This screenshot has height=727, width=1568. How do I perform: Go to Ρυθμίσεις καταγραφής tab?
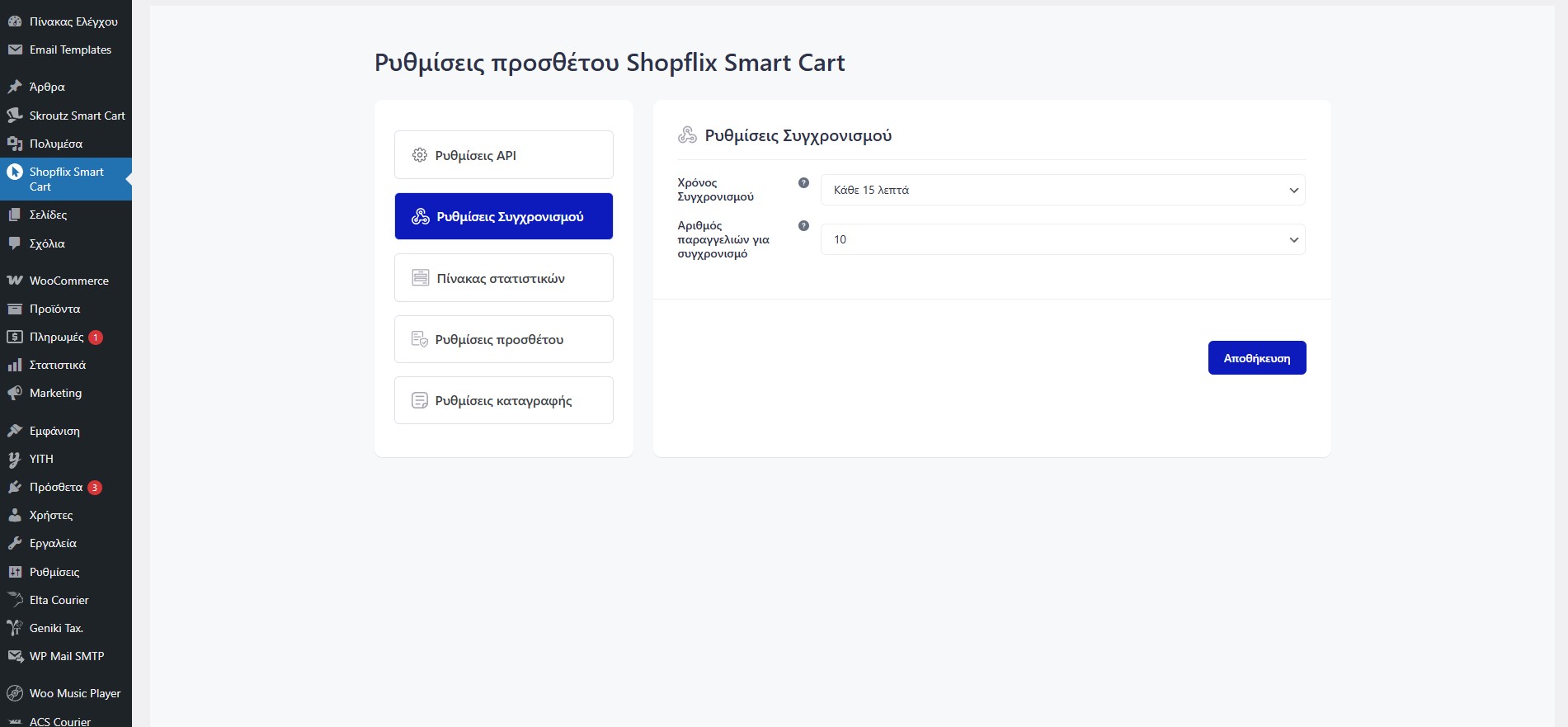click(x=503, y=400)
